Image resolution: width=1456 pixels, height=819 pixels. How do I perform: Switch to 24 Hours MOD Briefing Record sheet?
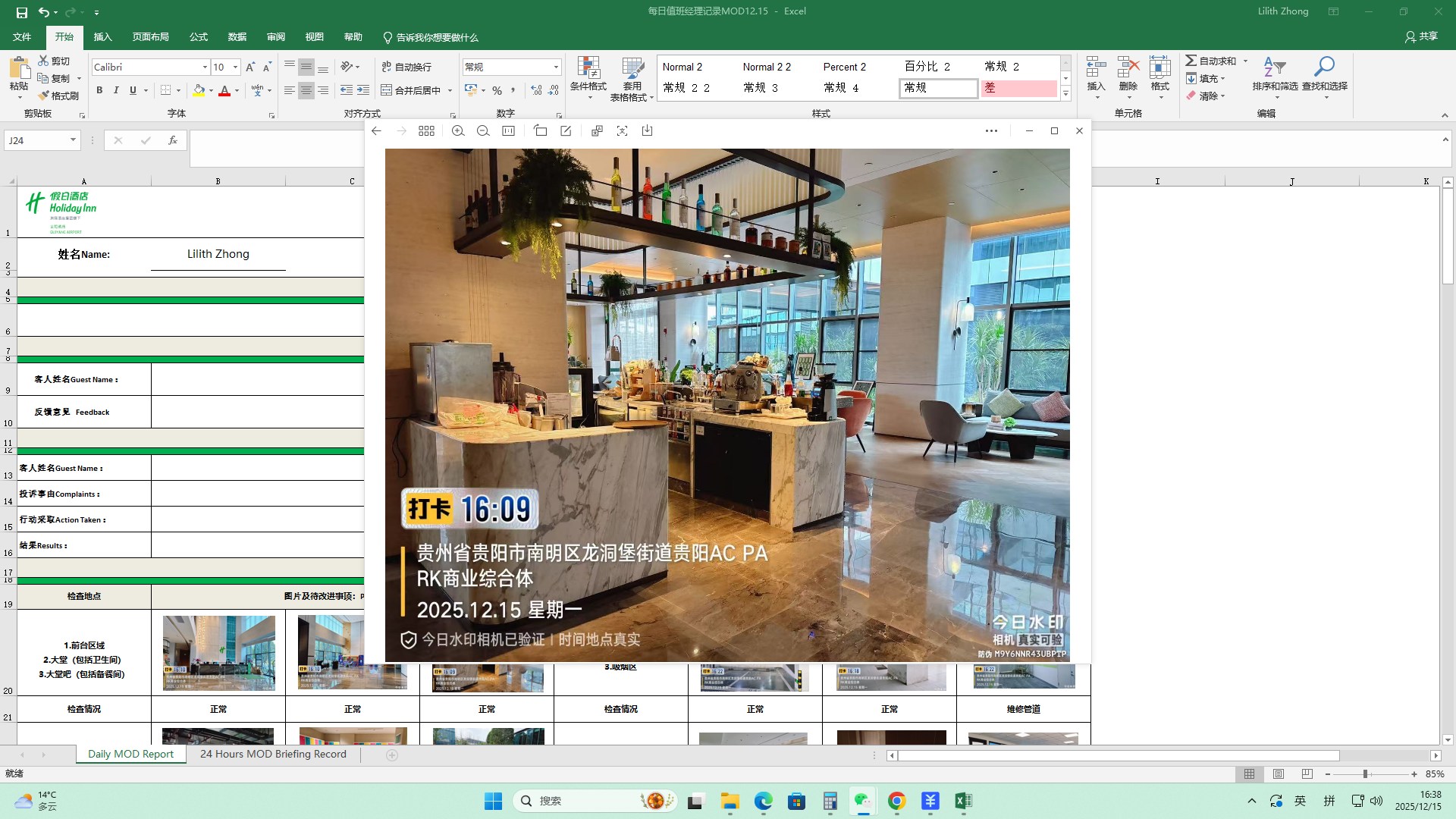[x=273, y=754]
